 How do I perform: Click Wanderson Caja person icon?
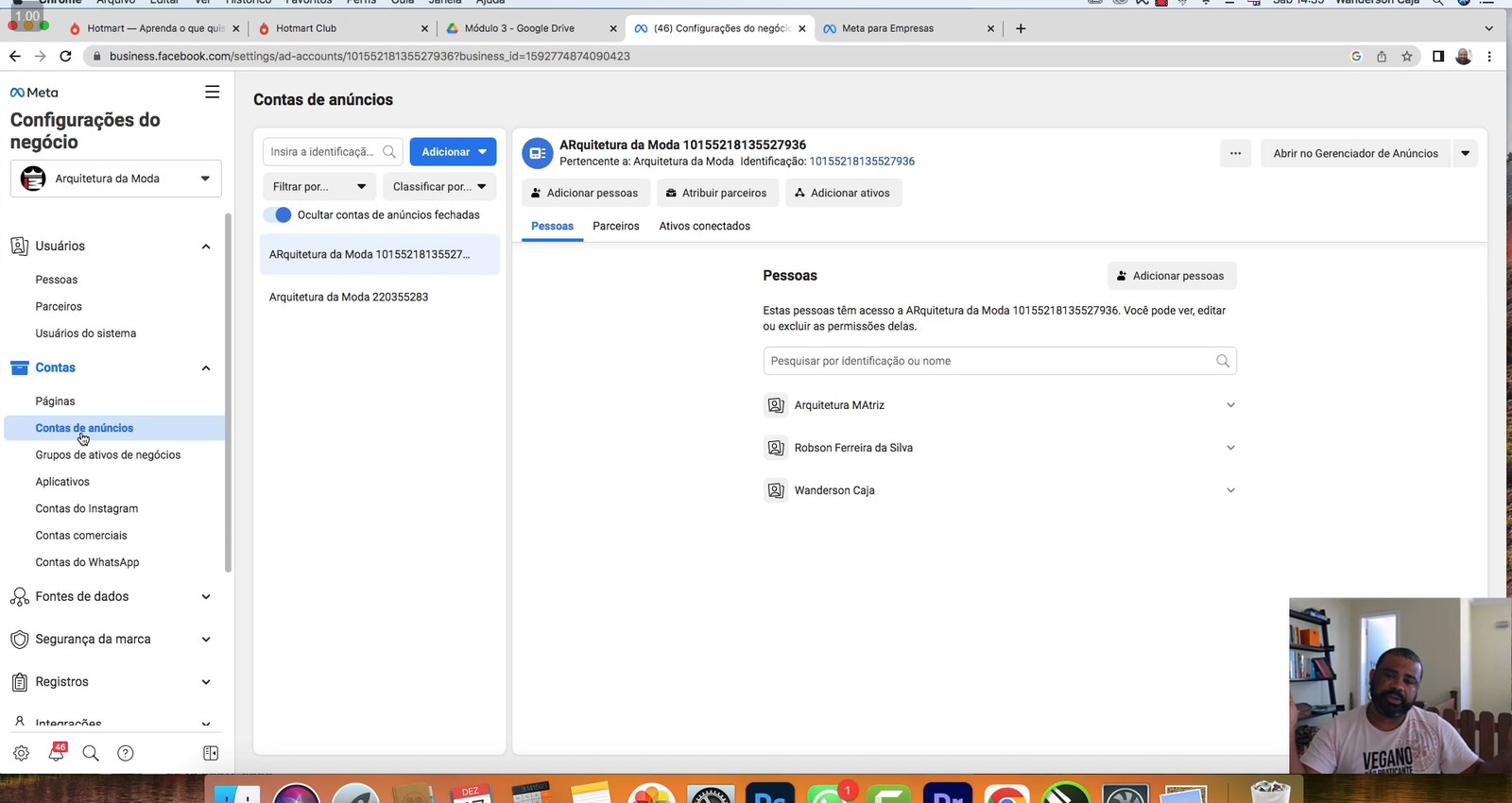pyautogui.click(x=776, y=490)
